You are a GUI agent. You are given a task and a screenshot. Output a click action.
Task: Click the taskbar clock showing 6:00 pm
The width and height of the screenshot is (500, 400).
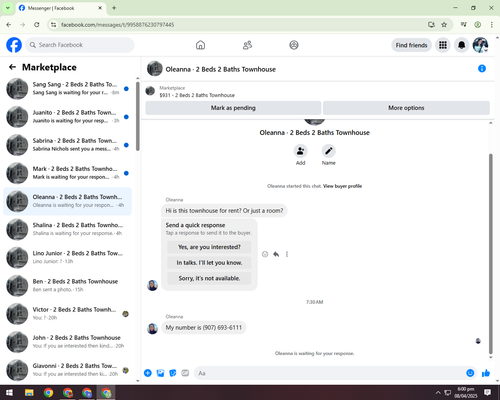coord(466,393)
